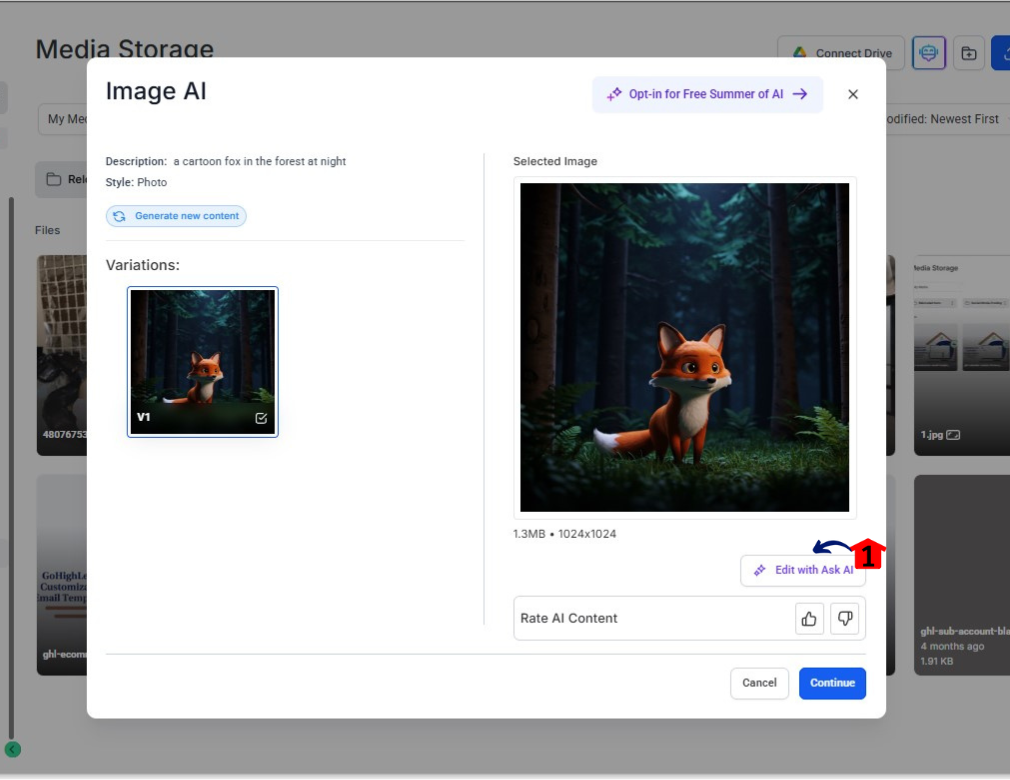Open the Modified: Newest First sort dropdown

(x=938, y=119)
